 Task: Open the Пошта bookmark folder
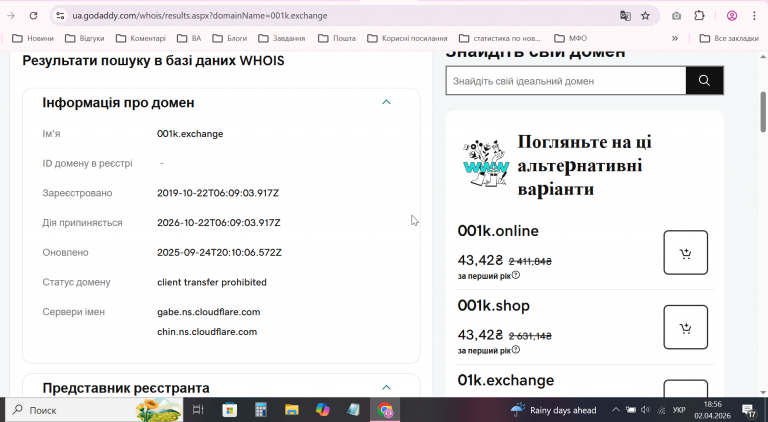point(337,38)
